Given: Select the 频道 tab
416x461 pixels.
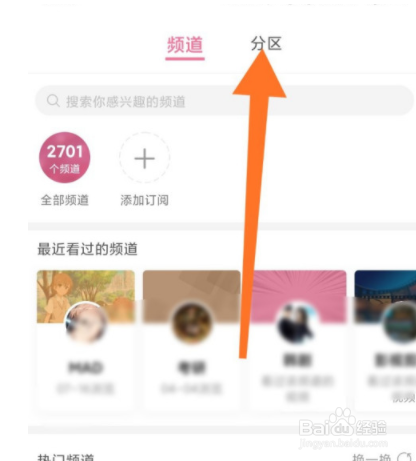Looking at the screenshot, I should click(x=185, y=45).
